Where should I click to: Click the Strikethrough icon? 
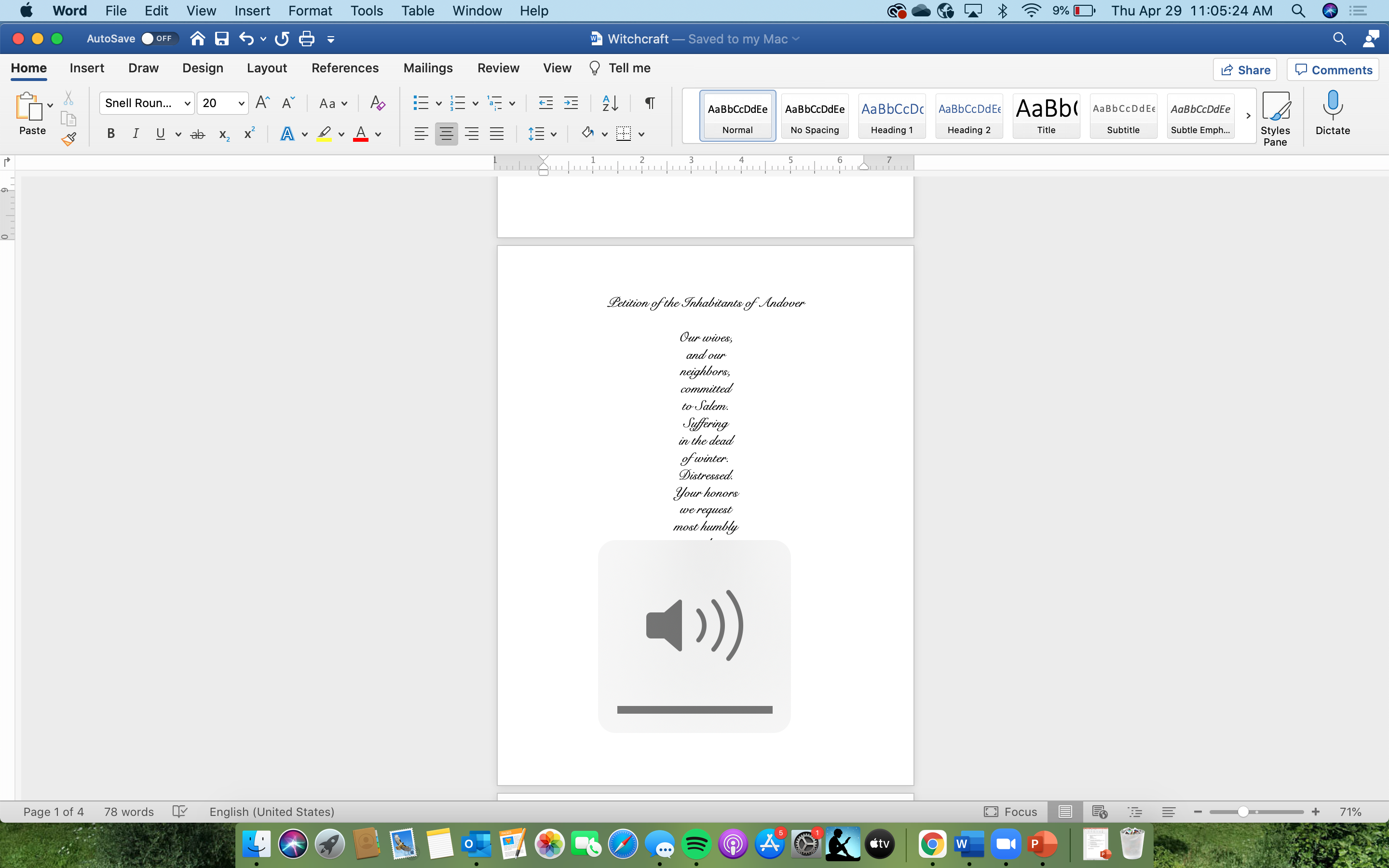(197, 135)
